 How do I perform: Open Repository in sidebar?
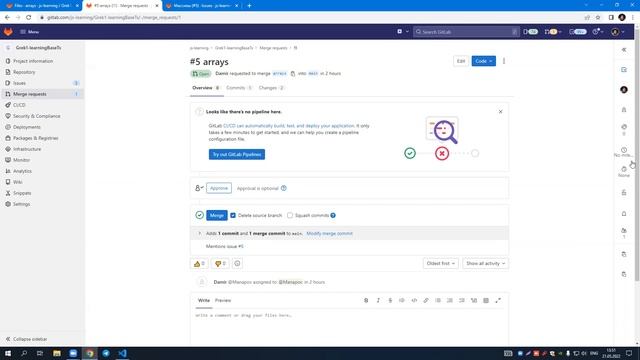click(x=24, y=72)
